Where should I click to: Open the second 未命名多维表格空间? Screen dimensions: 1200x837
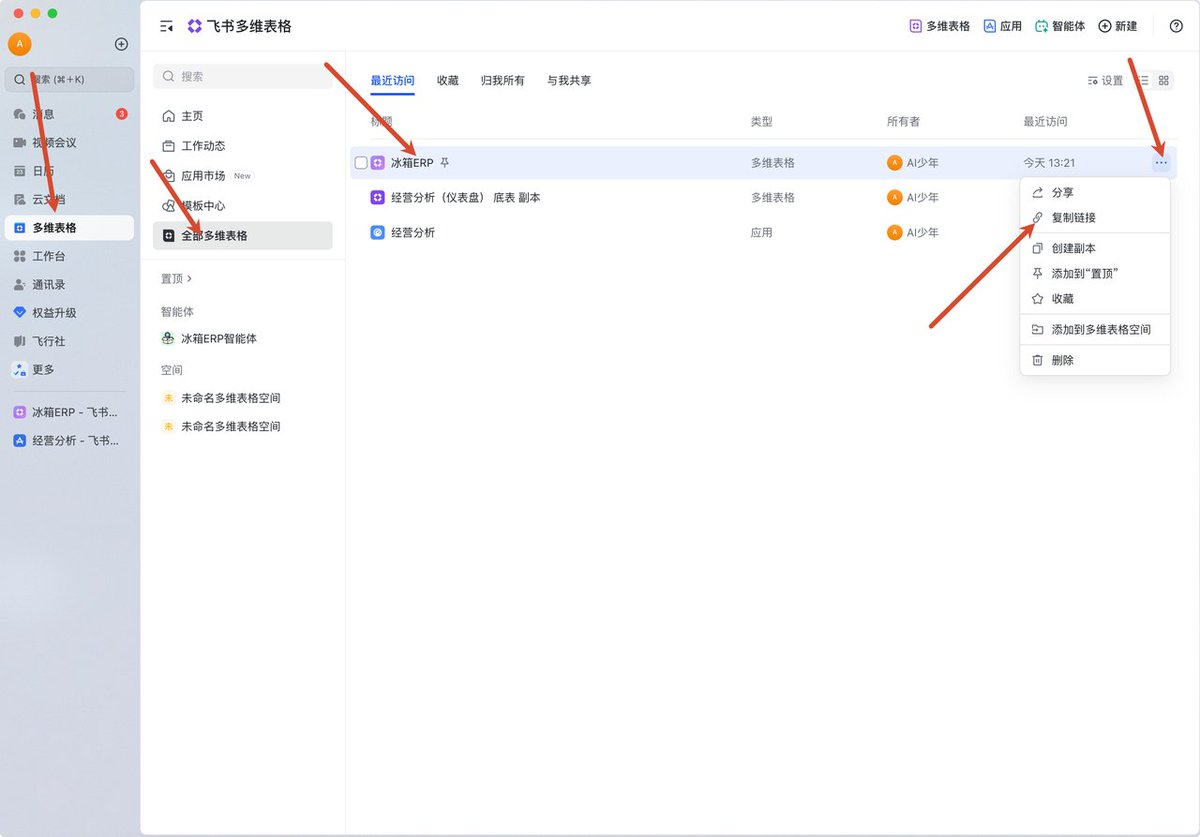(x=242, y=426)
